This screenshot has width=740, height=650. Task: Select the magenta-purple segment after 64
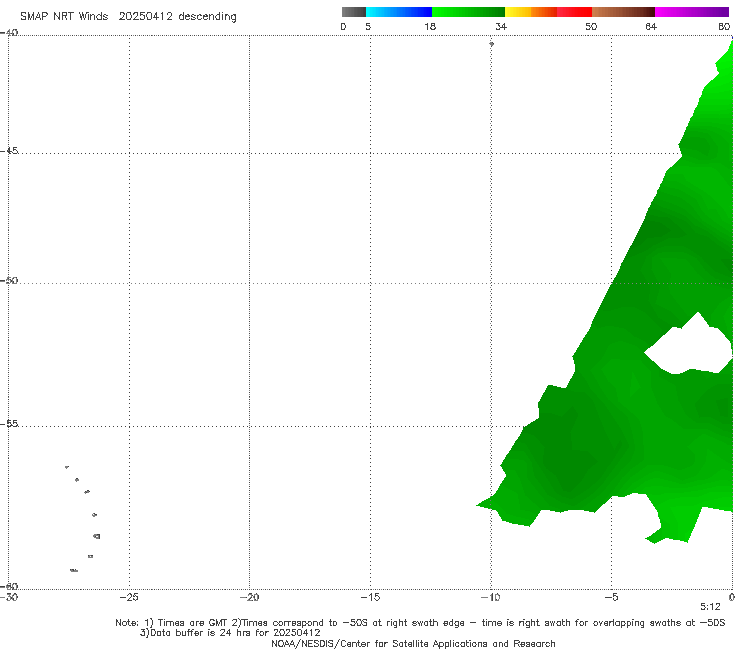(x=692, y=12)
